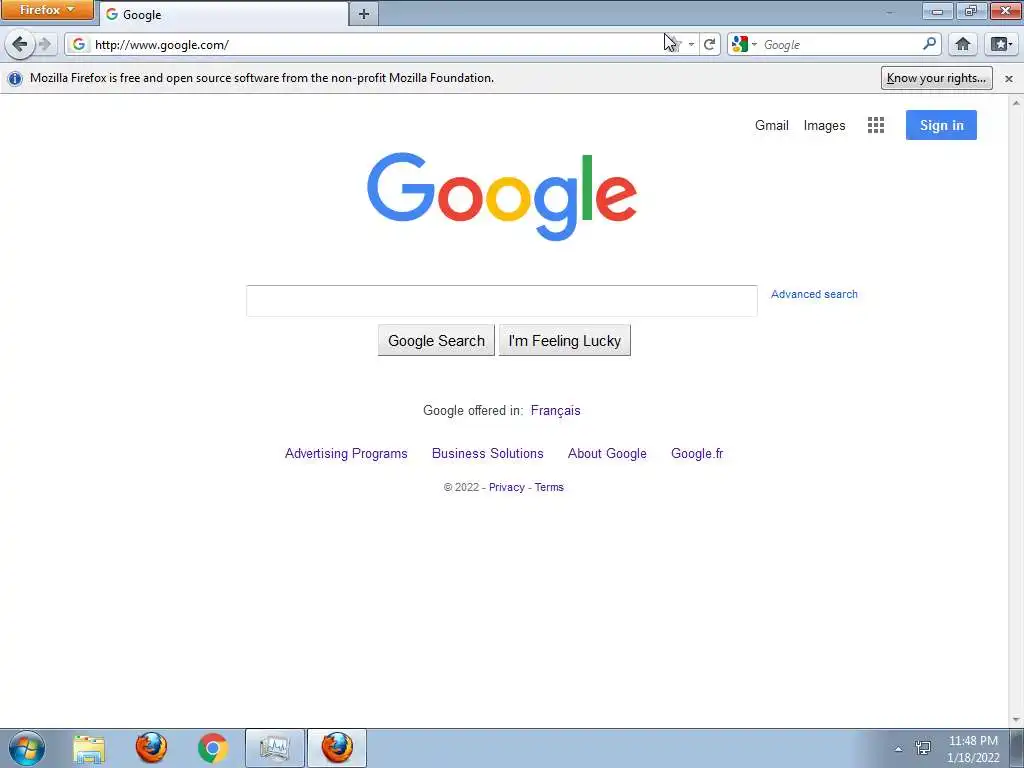Select the active Firefox window taskbar button

337,748
